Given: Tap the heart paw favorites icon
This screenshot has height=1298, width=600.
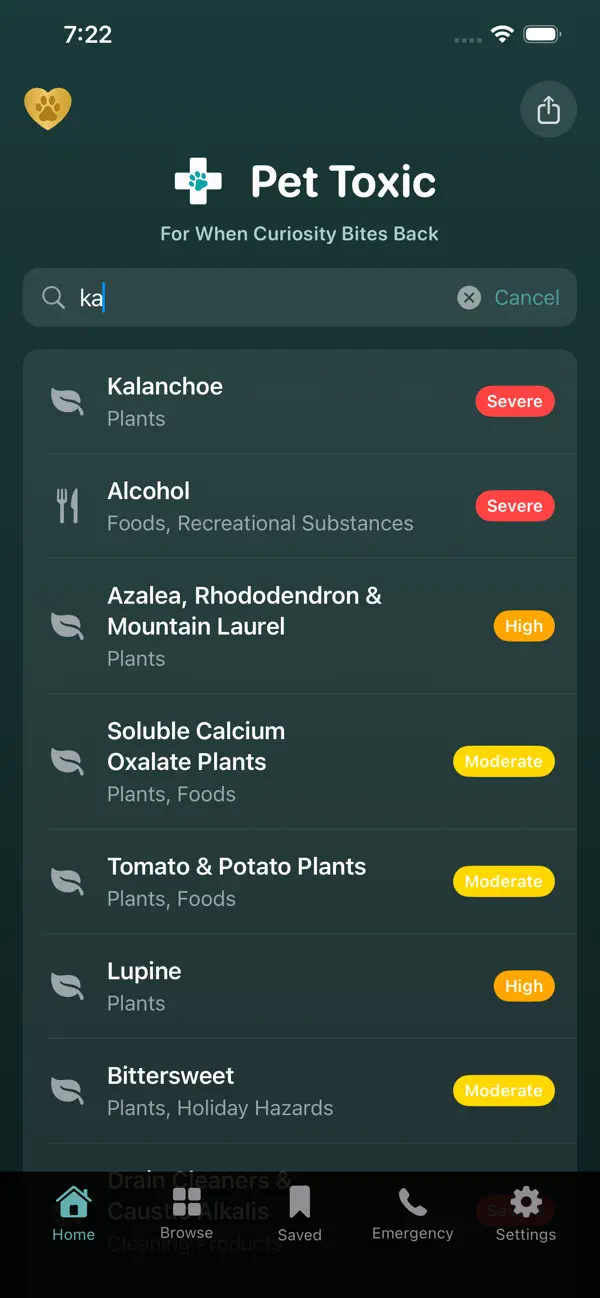Looking at the screenshot, I should [x=48, y=108].
